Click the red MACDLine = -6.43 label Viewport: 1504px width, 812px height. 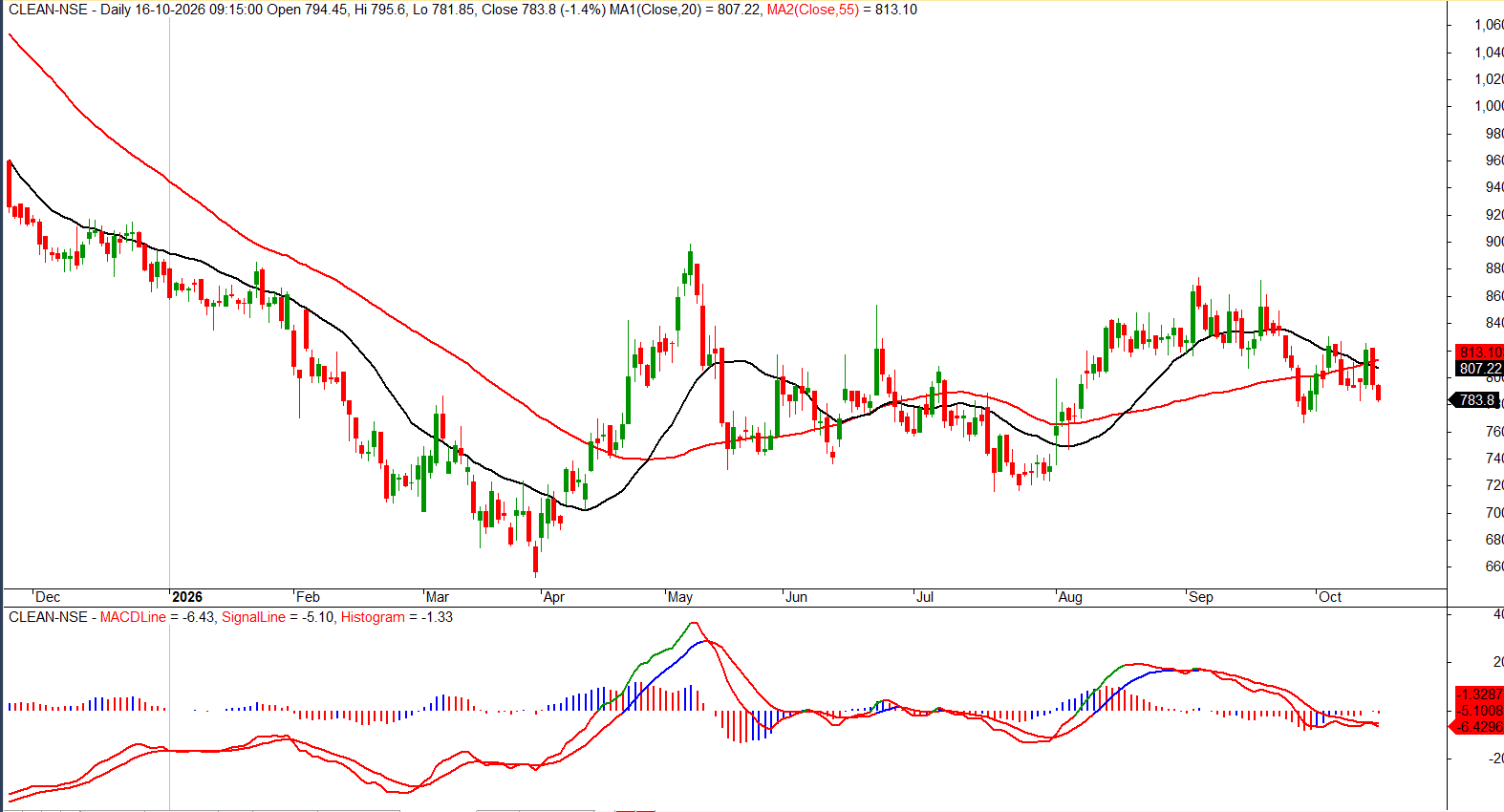click(x=159, y=617)
